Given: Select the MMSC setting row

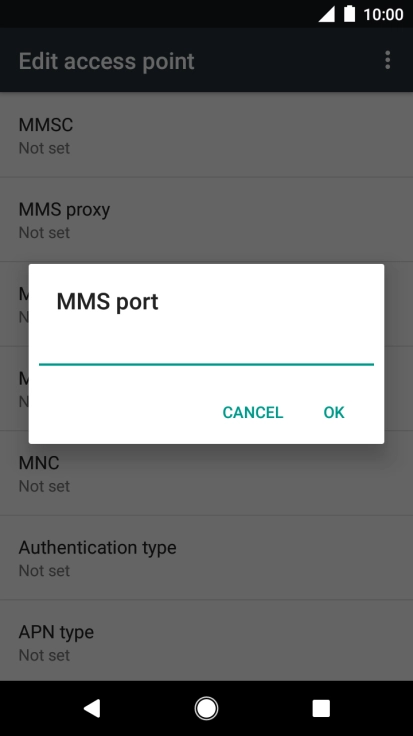Looking at the screenshot, I should tap(206, 135).
